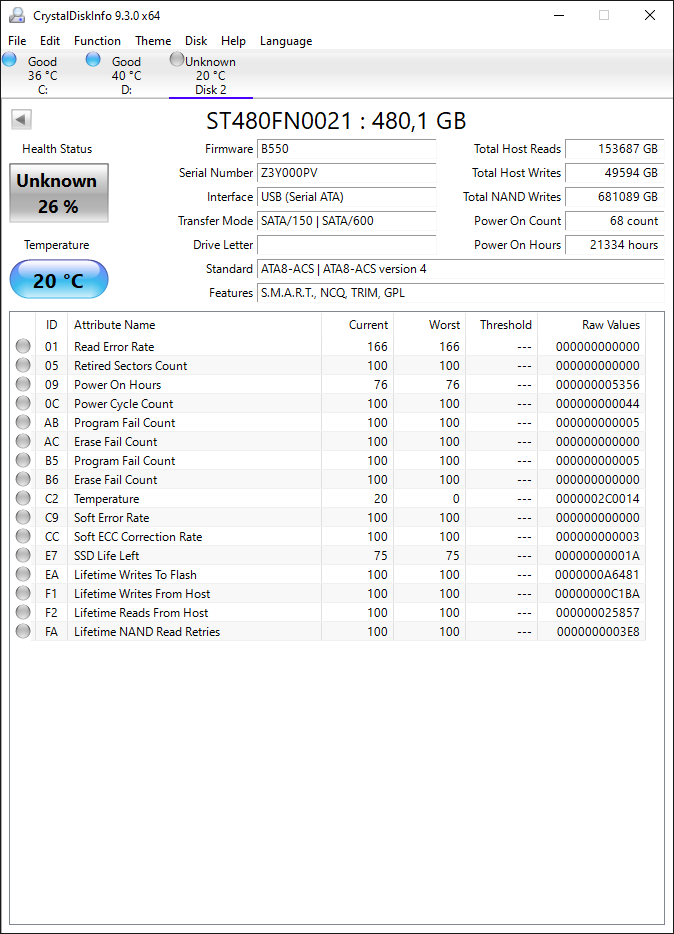The height and width of the screenshot is (934, 674).
Task: Click the Unknown 26 % health status button
Action: (x=59, y=193)
